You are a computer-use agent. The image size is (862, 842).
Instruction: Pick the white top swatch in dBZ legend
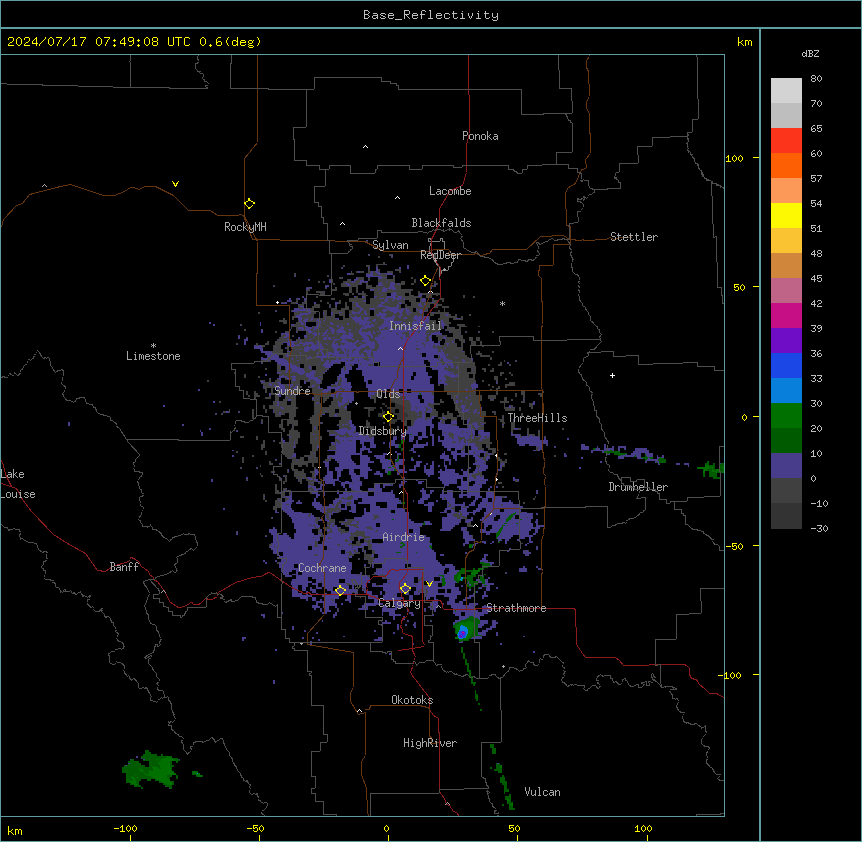click(786, 91)
